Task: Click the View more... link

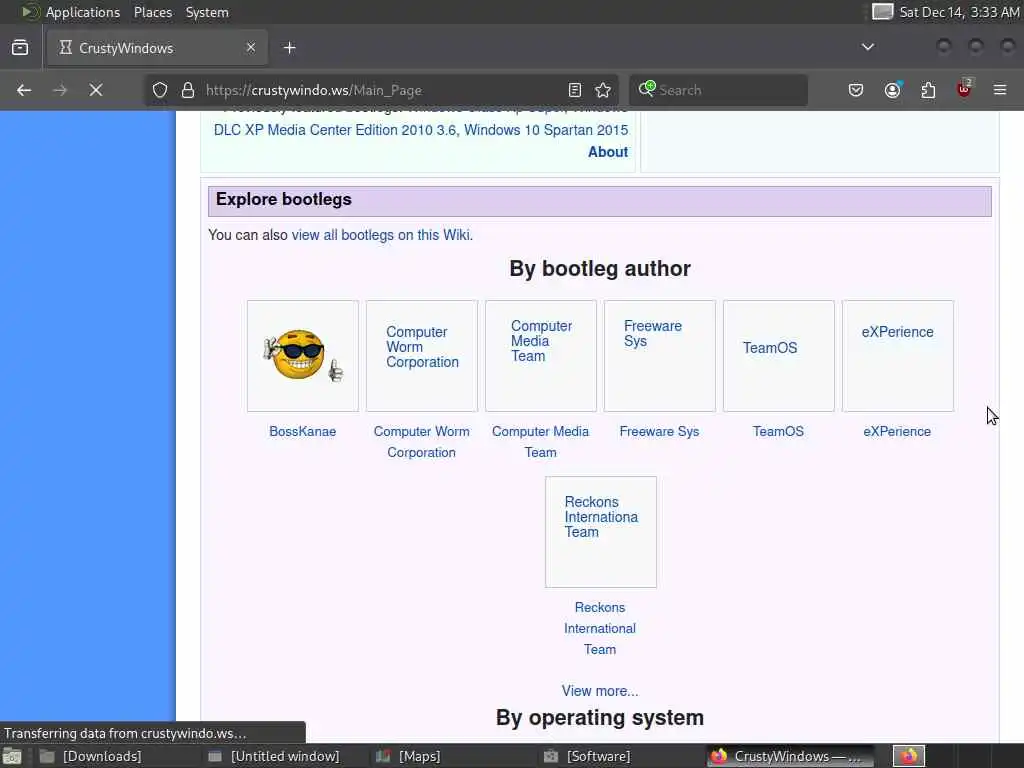Action: pos(600,691)
